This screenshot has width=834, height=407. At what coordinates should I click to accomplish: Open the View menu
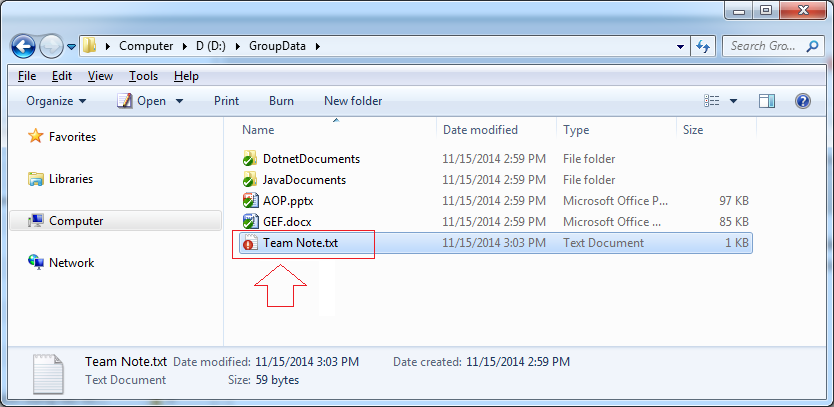point(100,76)
